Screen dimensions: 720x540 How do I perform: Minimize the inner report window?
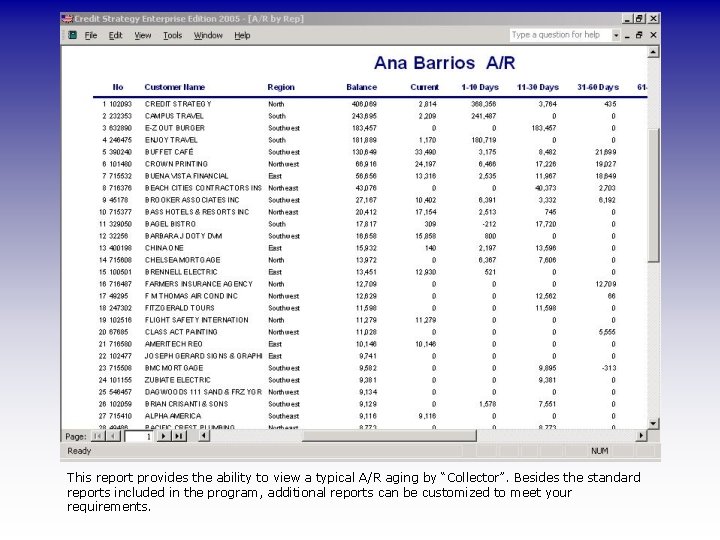tap(627, 35)
